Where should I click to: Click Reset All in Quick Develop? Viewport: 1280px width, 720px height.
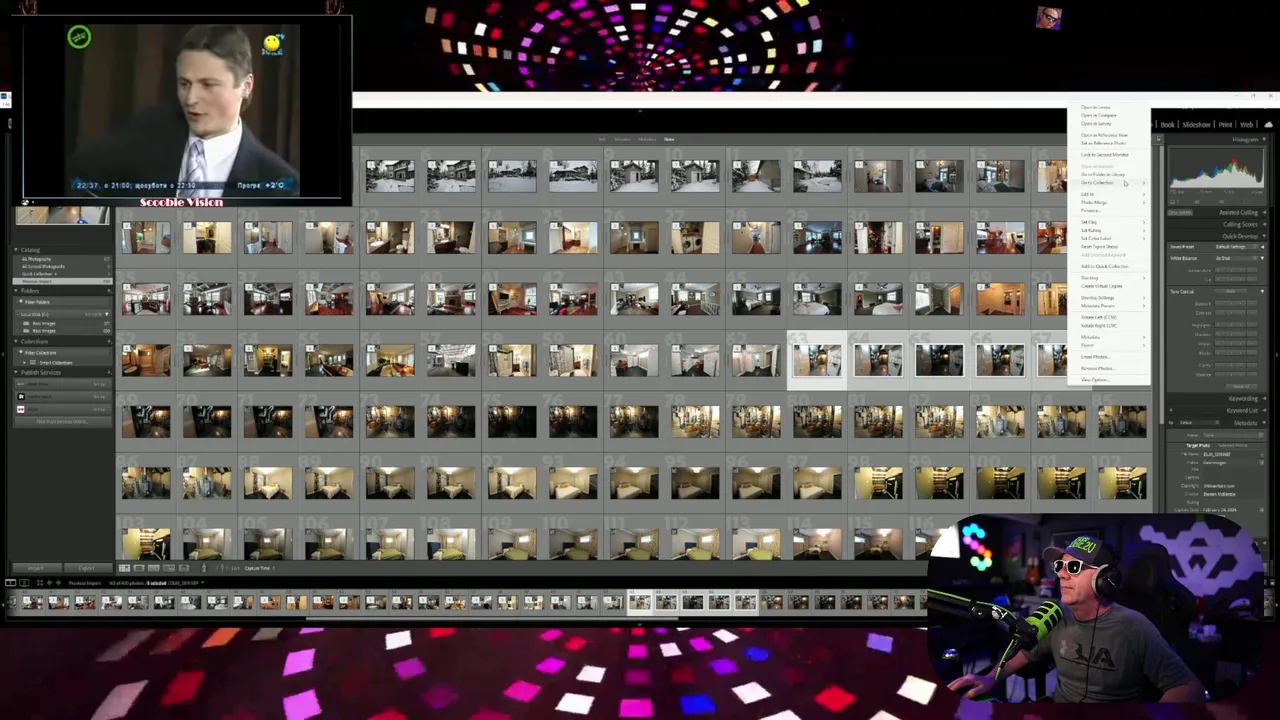click(x=1241, y=386)
